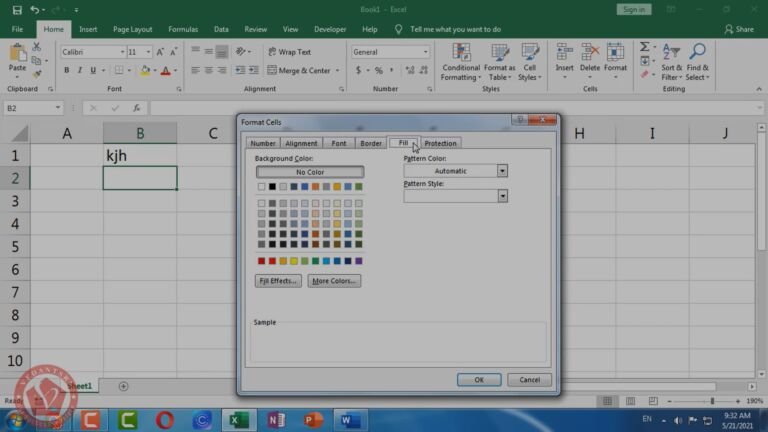
Task: Open Format as Table gallery
Action: (499, 62)
